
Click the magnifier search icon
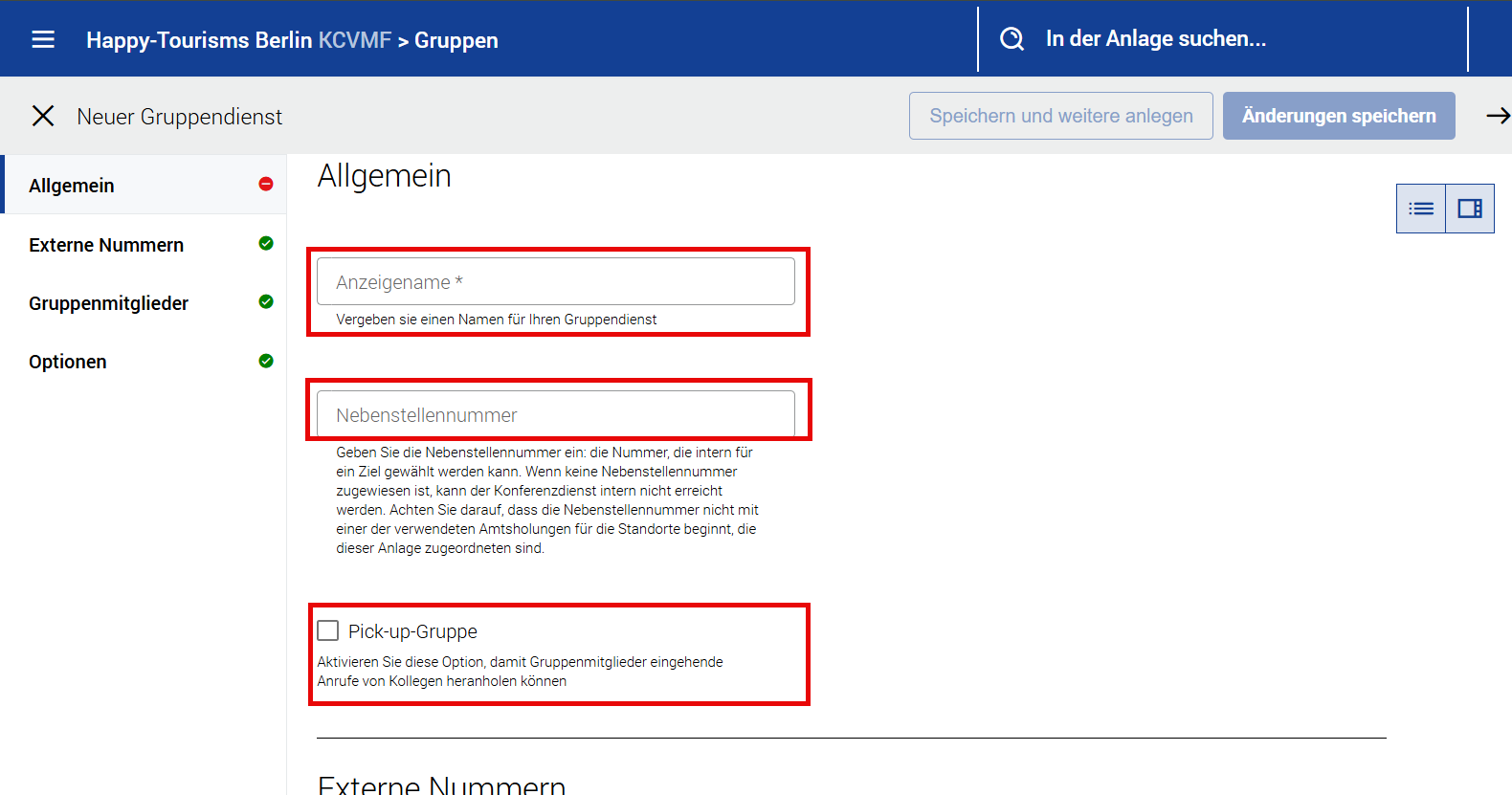pos(1012,39)
